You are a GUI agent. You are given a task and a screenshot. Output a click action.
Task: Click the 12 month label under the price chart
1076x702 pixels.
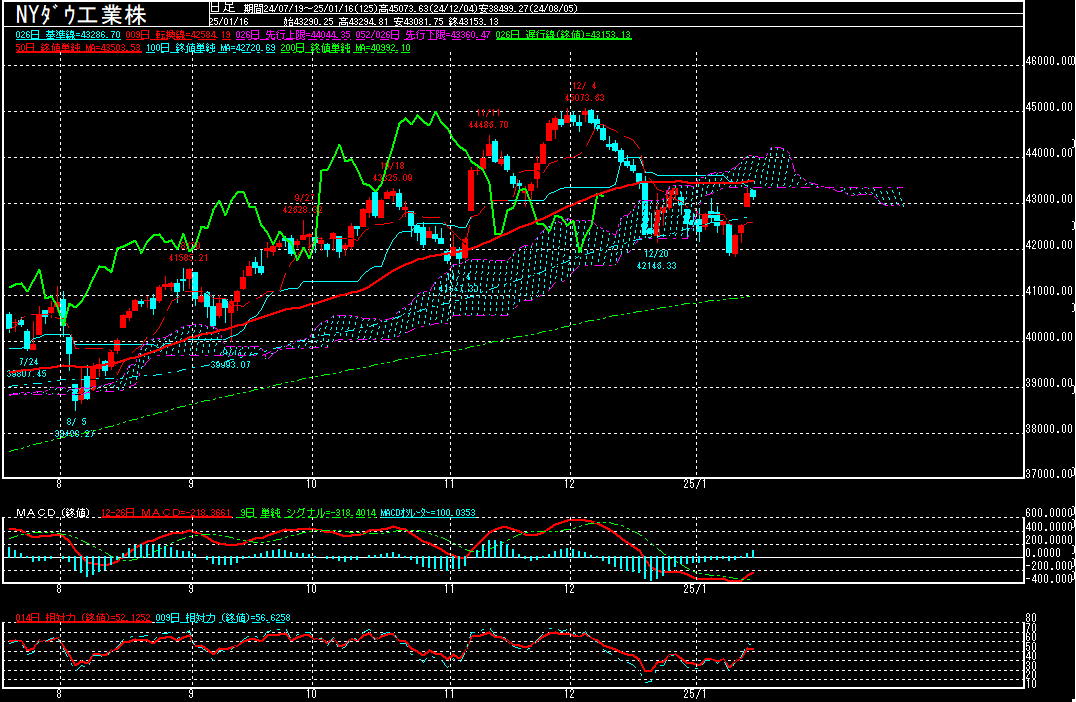pyautogui.click(x=570, y=484)
